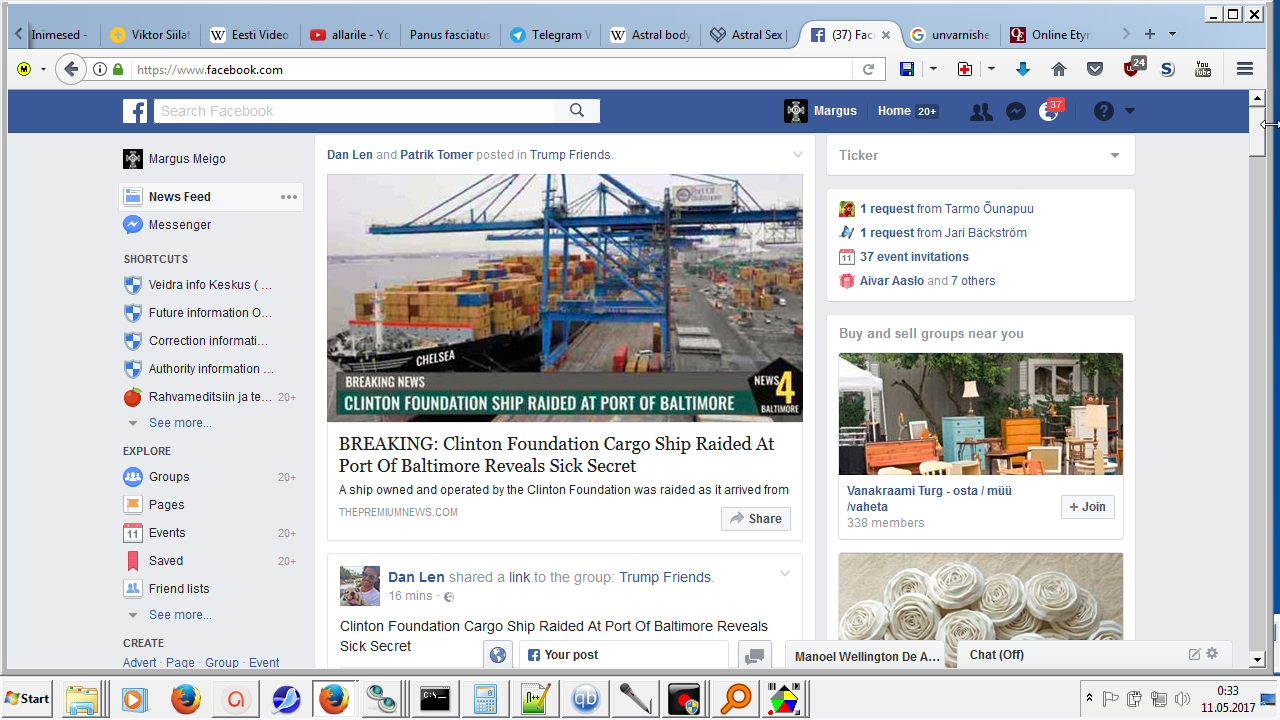1280x720 pixels.
Task: Open dropdown arrow beside the red cross icon
Action: click(991, 69)
